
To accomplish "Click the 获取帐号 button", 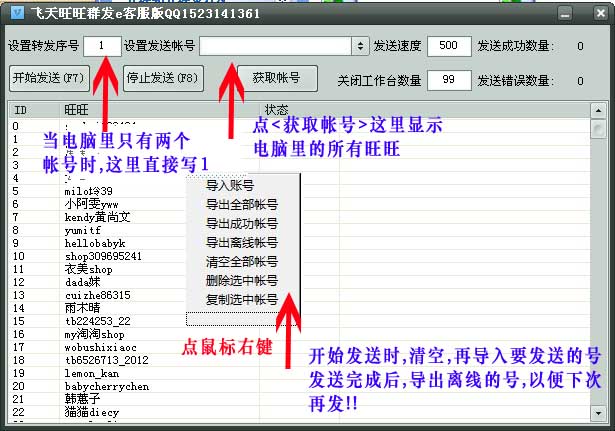I will (277, 78).
